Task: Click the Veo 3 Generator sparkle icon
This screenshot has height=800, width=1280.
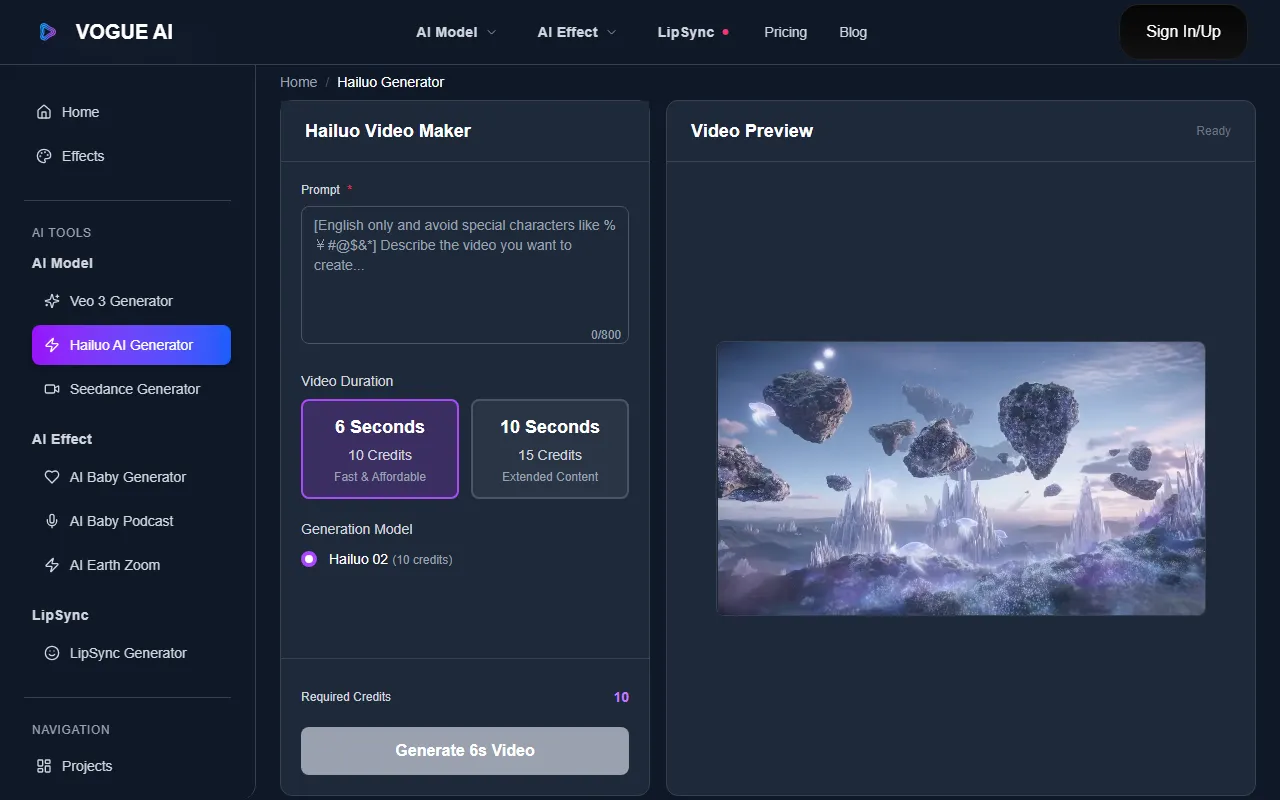Action: (x=52, y=301)
